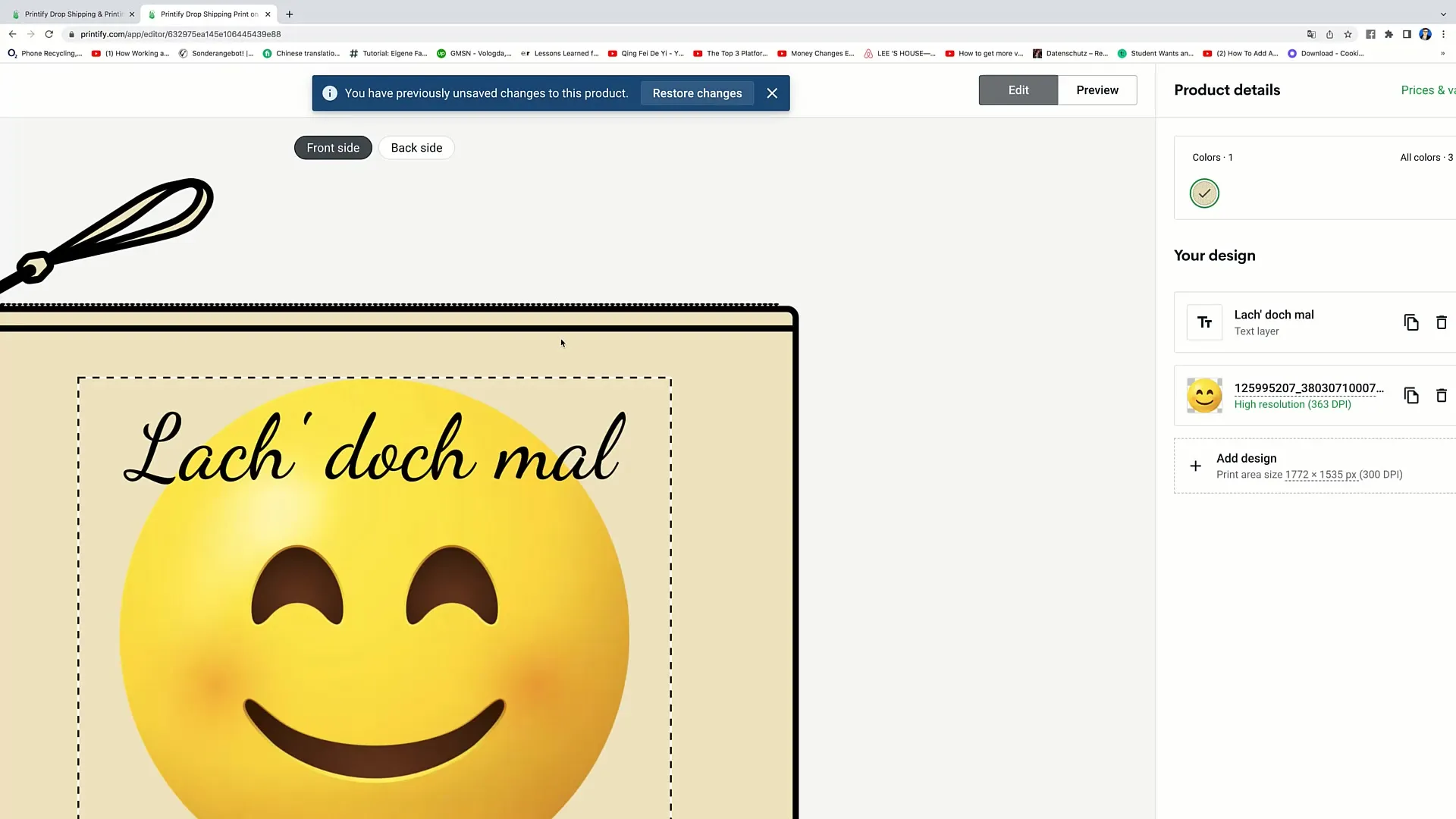Viewport: 1456px width, 819px height.
Task: Switch to Preview mode
Action: coord(1097,89)
